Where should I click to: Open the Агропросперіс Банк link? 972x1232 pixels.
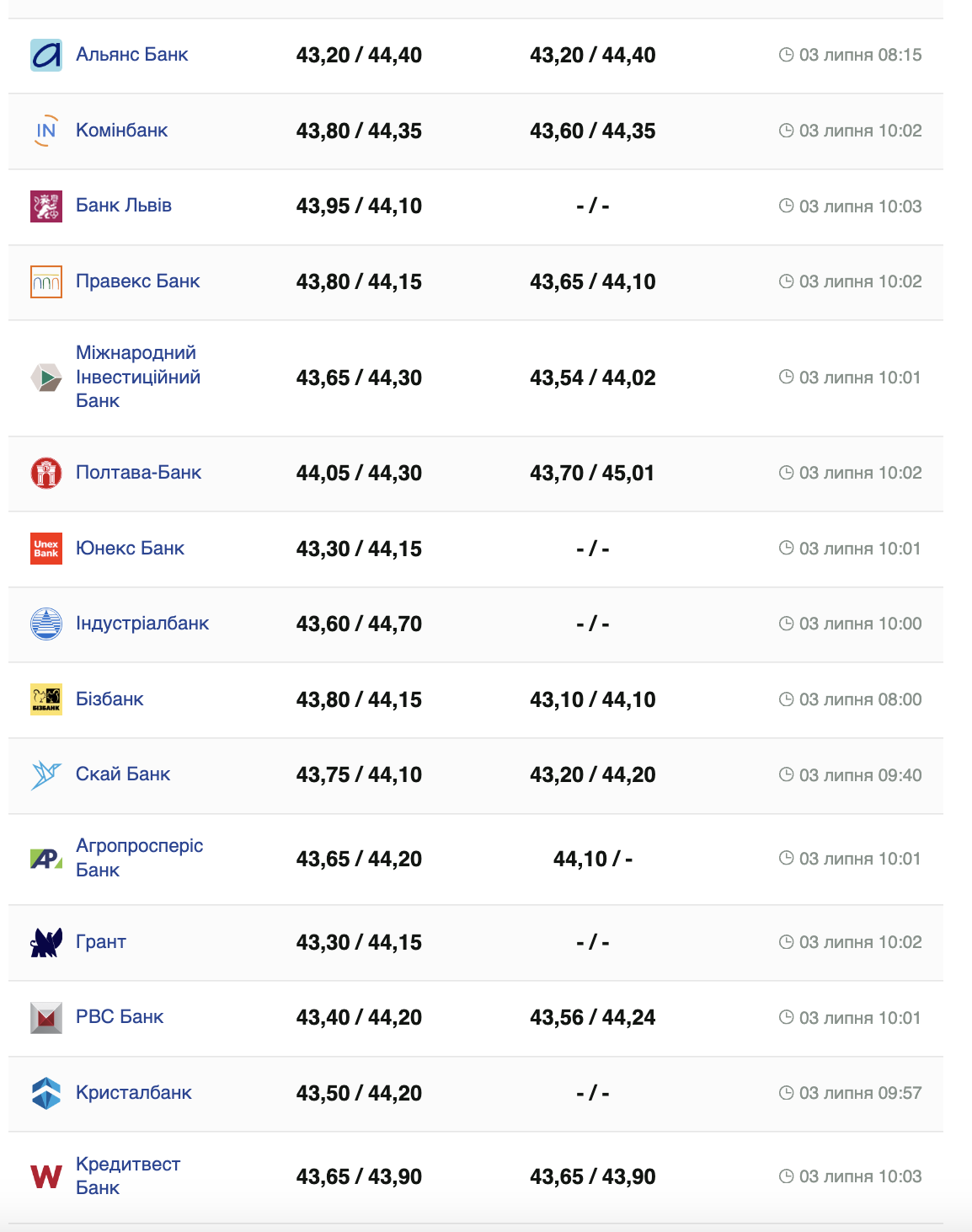pos(139,858)
